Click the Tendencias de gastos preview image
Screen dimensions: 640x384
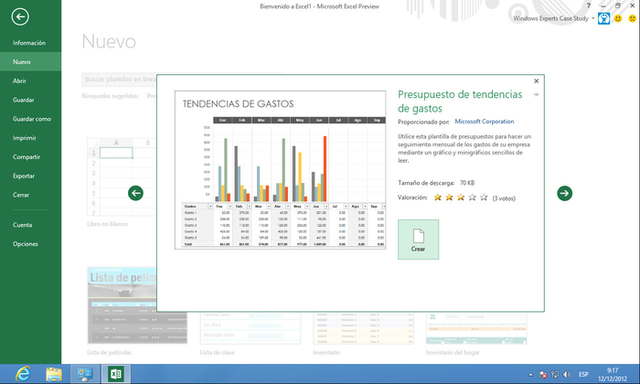click(x=280, y=170)
